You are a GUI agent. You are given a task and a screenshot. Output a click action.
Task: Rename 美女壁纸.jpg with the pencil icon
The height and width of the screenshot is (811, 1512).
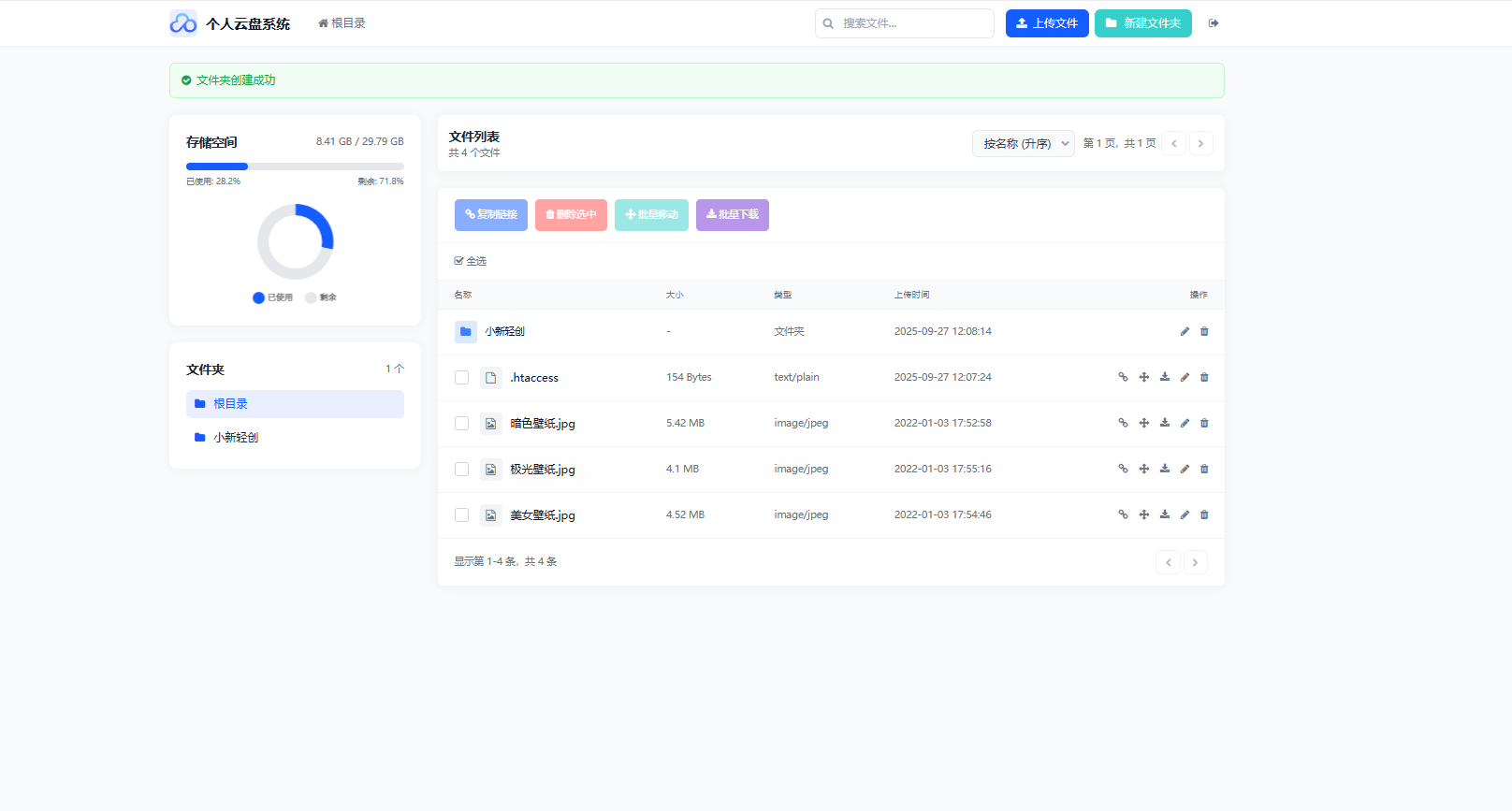point(1185,514)
